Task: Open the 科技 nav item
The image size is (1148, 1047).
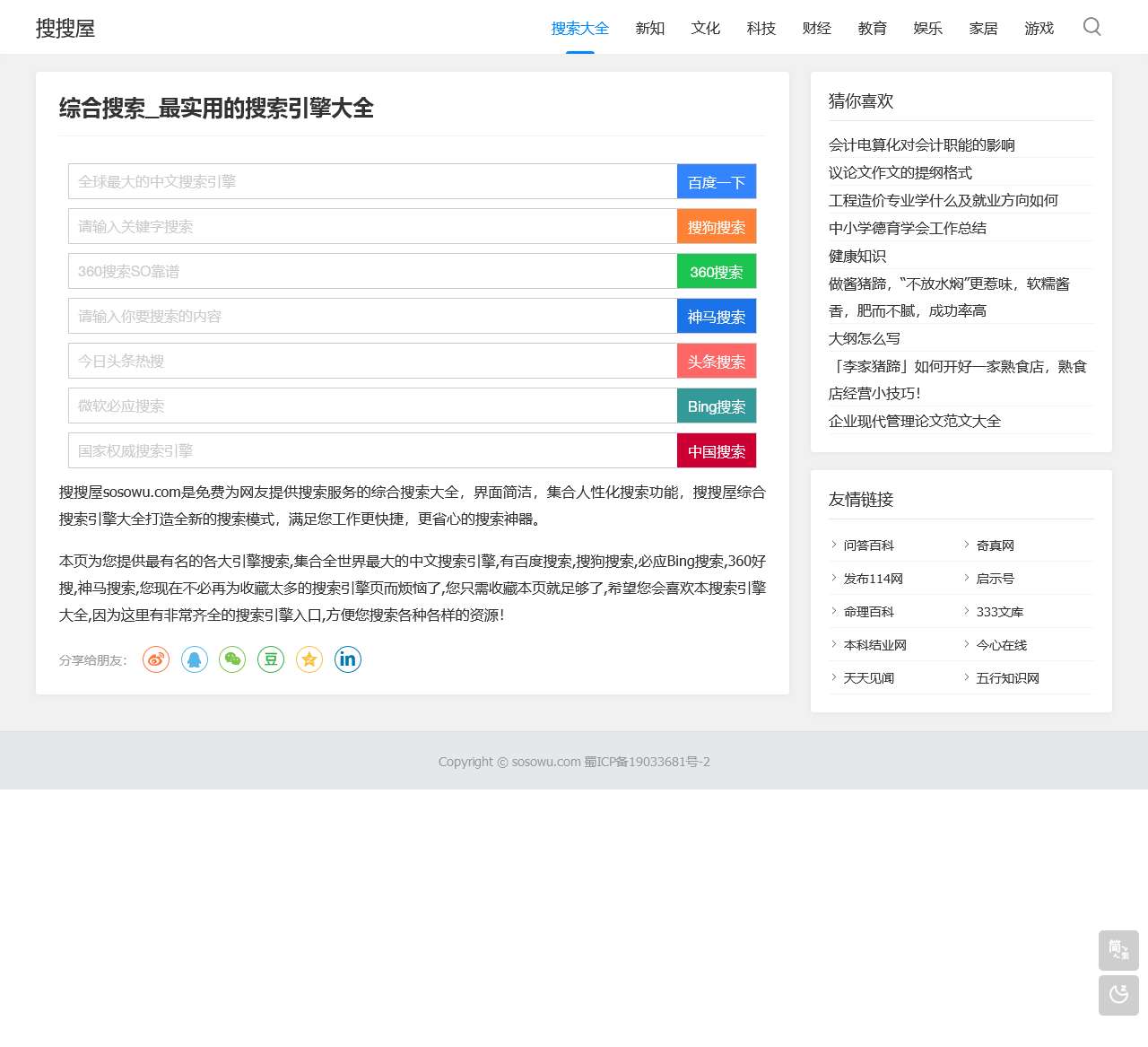Action: [761, 28]
